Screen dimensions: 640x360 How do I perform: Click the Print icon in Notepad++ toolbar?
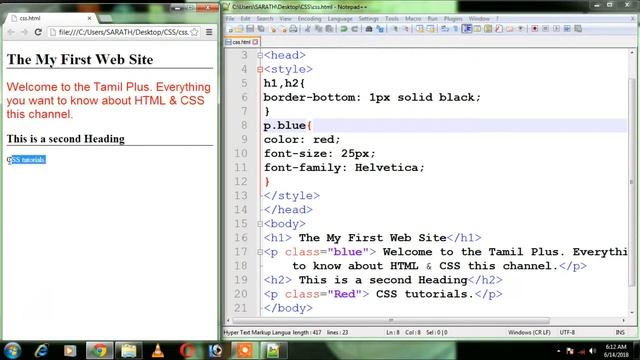pos(293,29)
